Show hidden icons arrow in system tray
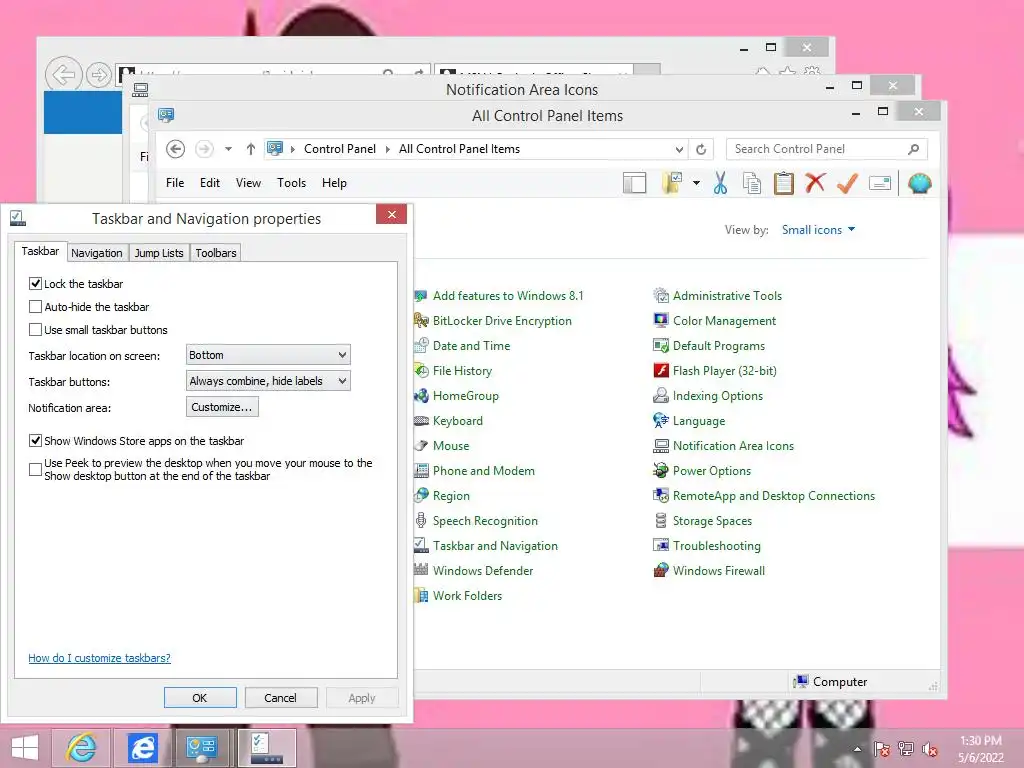Viewport: 1024px width, 768px height. click(857, 749)
